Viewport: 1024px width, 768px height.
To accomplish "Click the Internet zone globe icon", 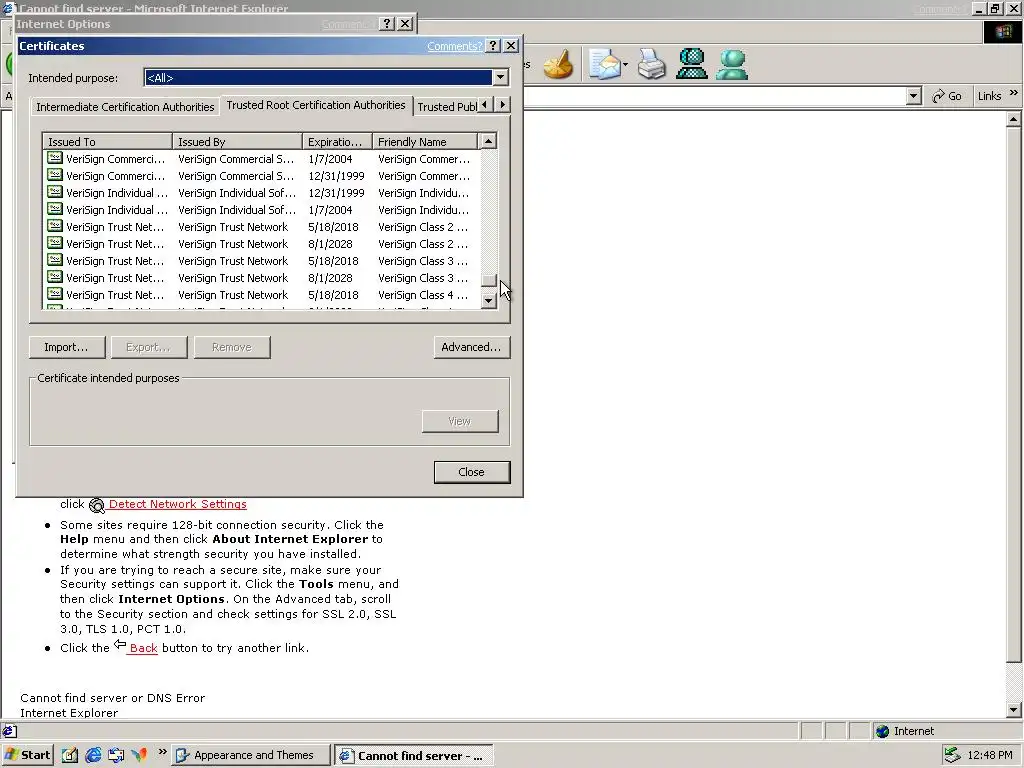I will pyautogui.click(x=882, y=731).
